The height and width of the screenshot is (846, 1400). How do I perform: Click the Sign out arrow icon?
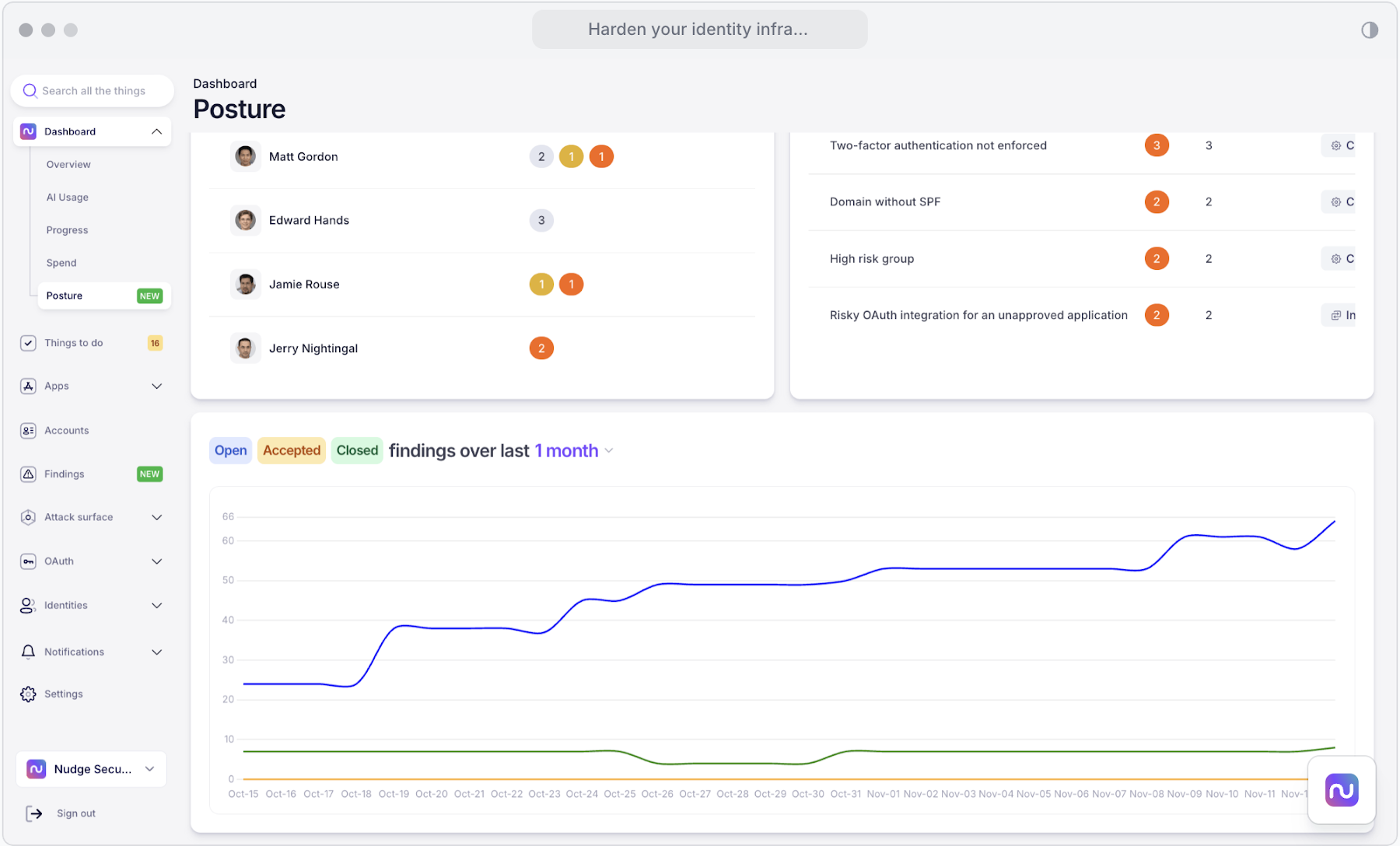point(34,813)
